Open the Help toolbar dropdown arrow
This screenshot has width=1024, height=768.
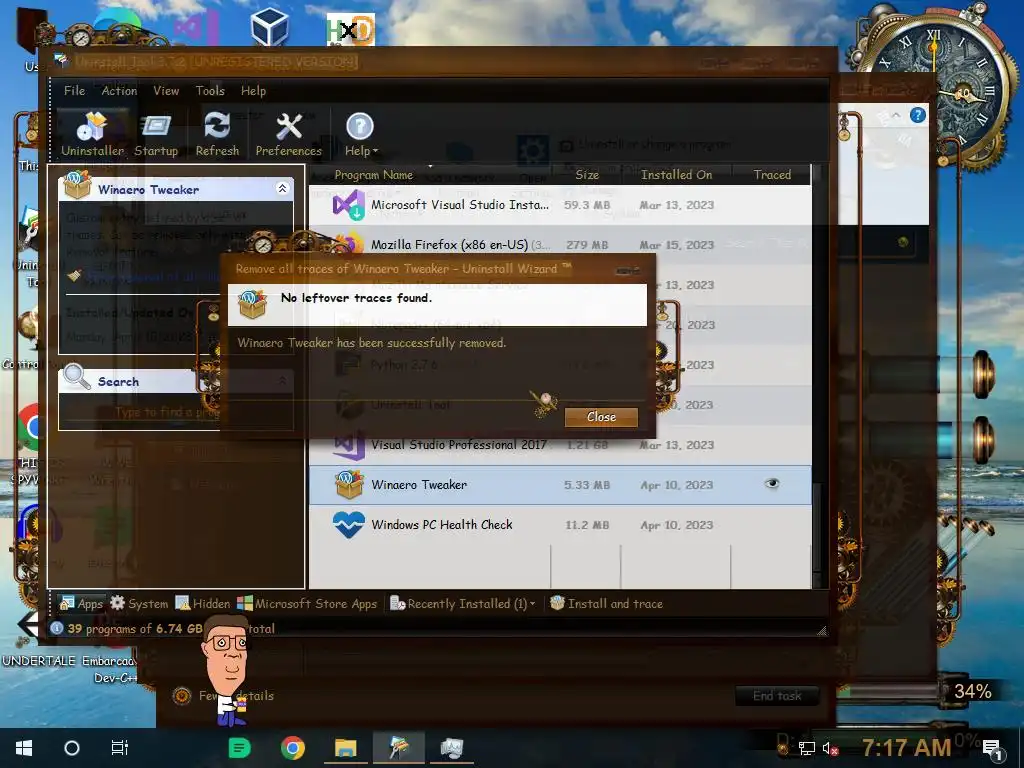pos(375,151)
